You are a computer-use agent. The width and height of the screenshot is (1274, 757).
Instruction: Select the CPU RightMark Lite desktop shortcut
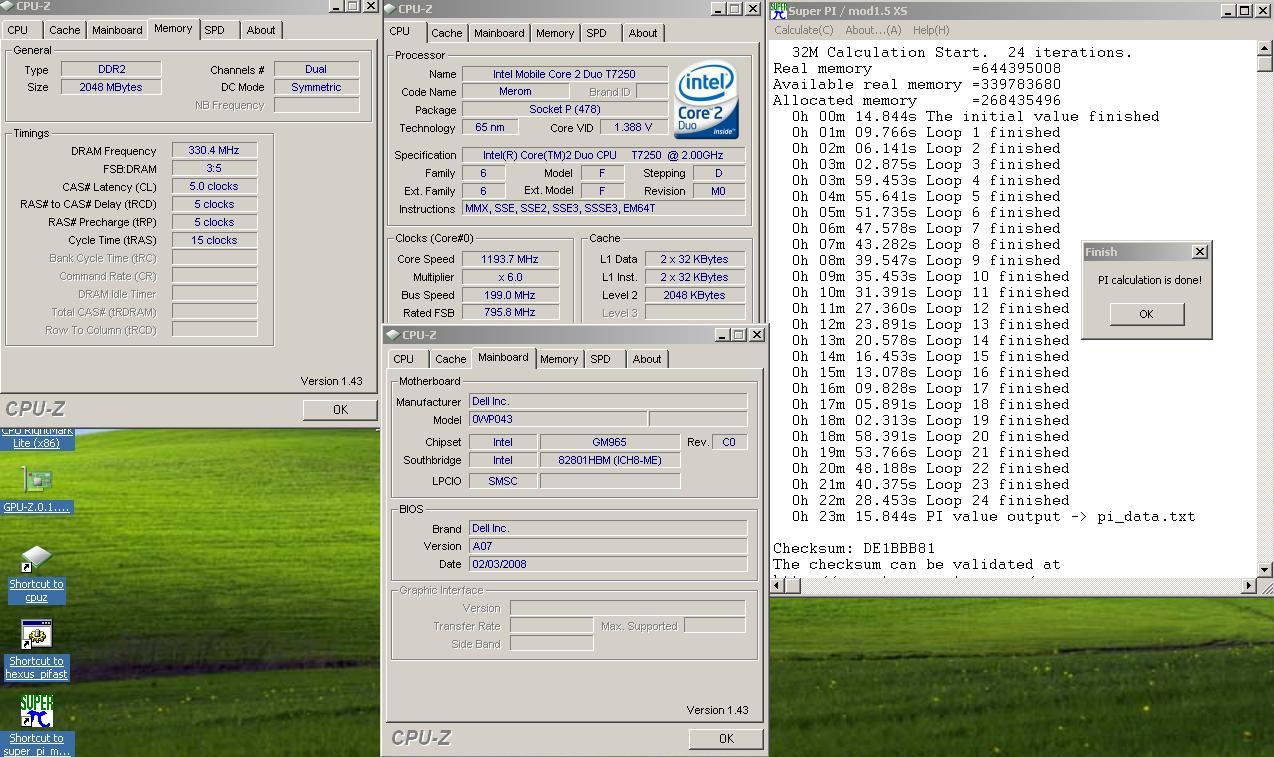[36, 438]
